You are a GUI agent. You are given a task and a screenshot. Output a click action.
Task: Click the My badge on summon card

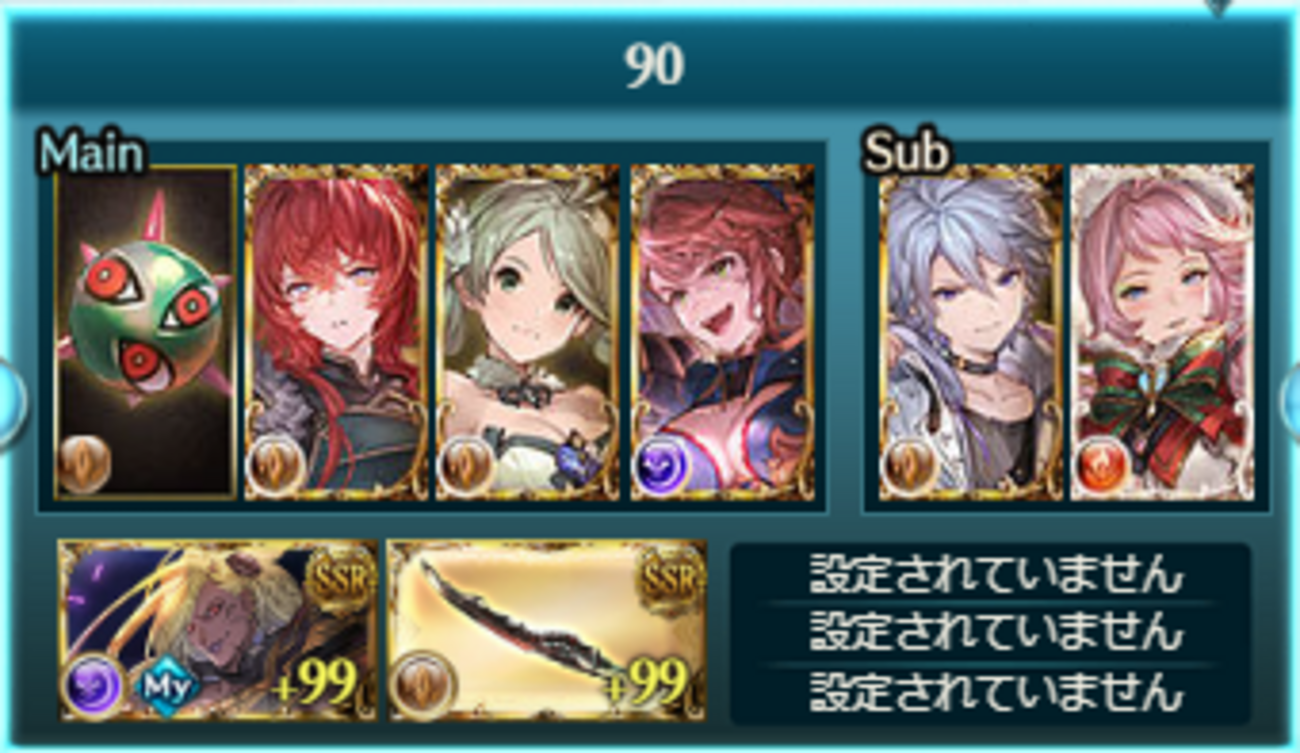(x=165, y=686)
